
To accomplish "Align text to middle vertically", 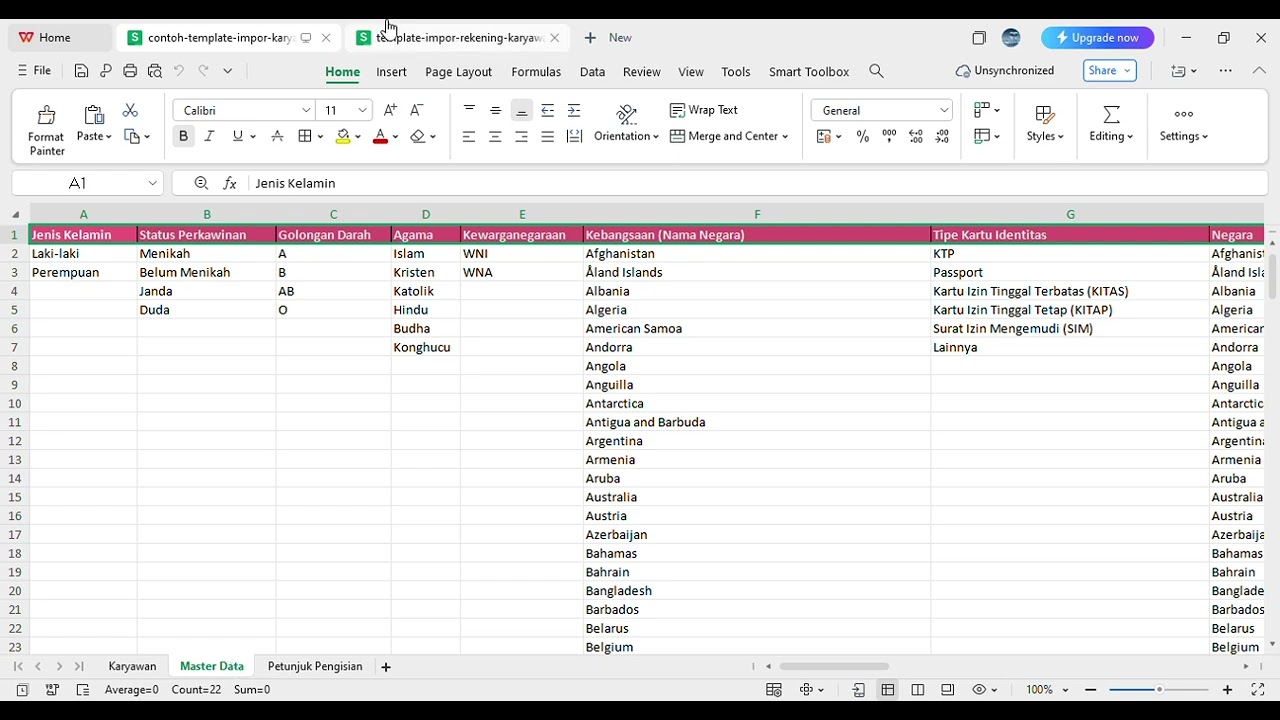I will 495,110.
